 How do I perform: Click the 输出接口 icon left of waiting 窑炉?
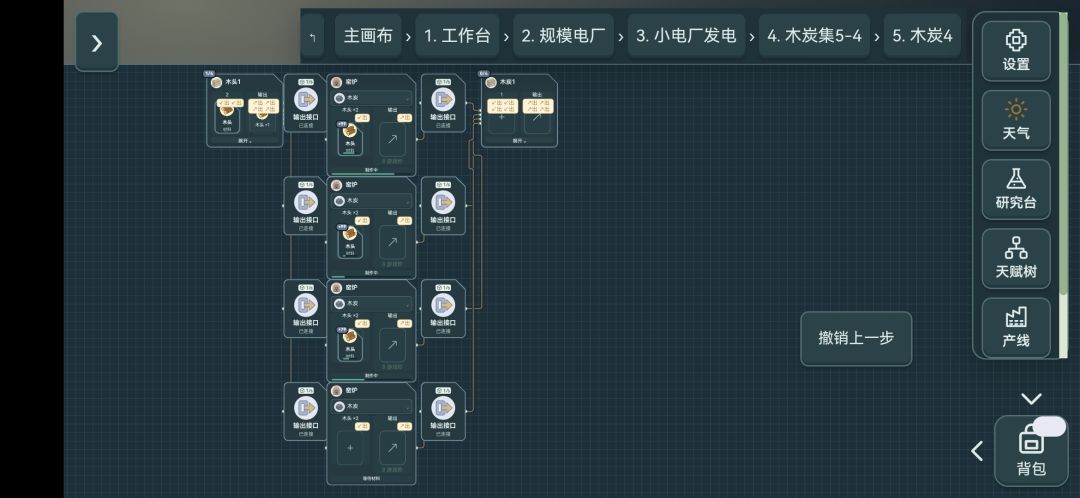pyautogui.click(x=306, y=408)
